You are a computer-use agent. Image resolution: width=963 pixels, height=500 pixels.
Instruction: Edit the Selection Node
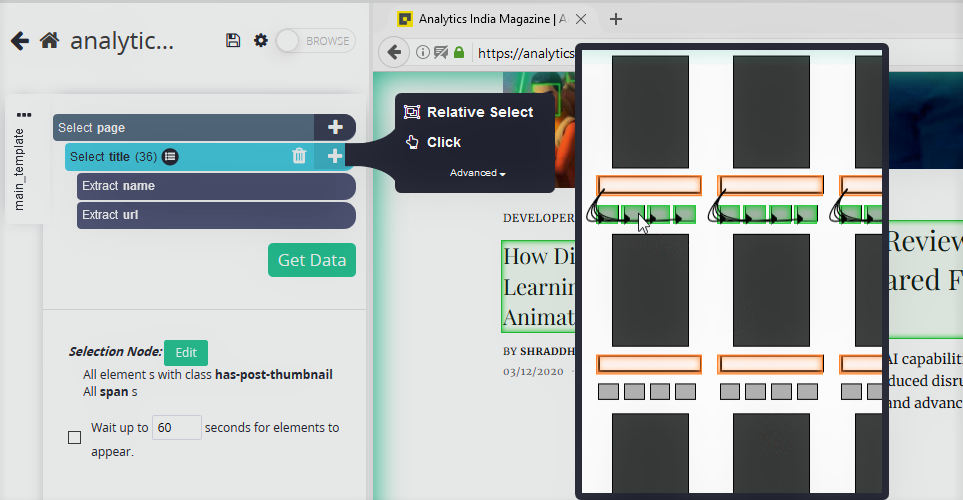tap(185, 353)
